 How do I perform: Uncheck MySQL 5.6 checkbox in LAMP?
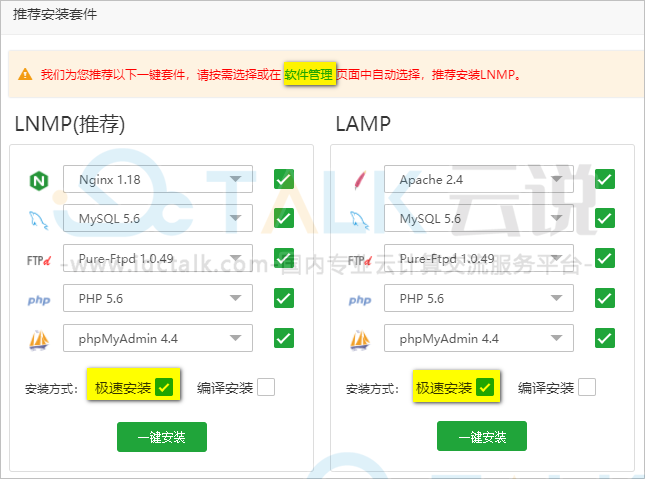point(605,218)
